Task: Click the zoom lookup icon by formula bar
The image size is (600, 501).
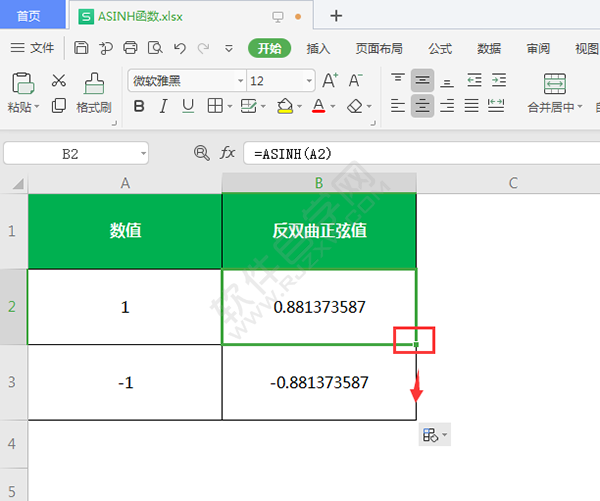Action: point(202,153)
